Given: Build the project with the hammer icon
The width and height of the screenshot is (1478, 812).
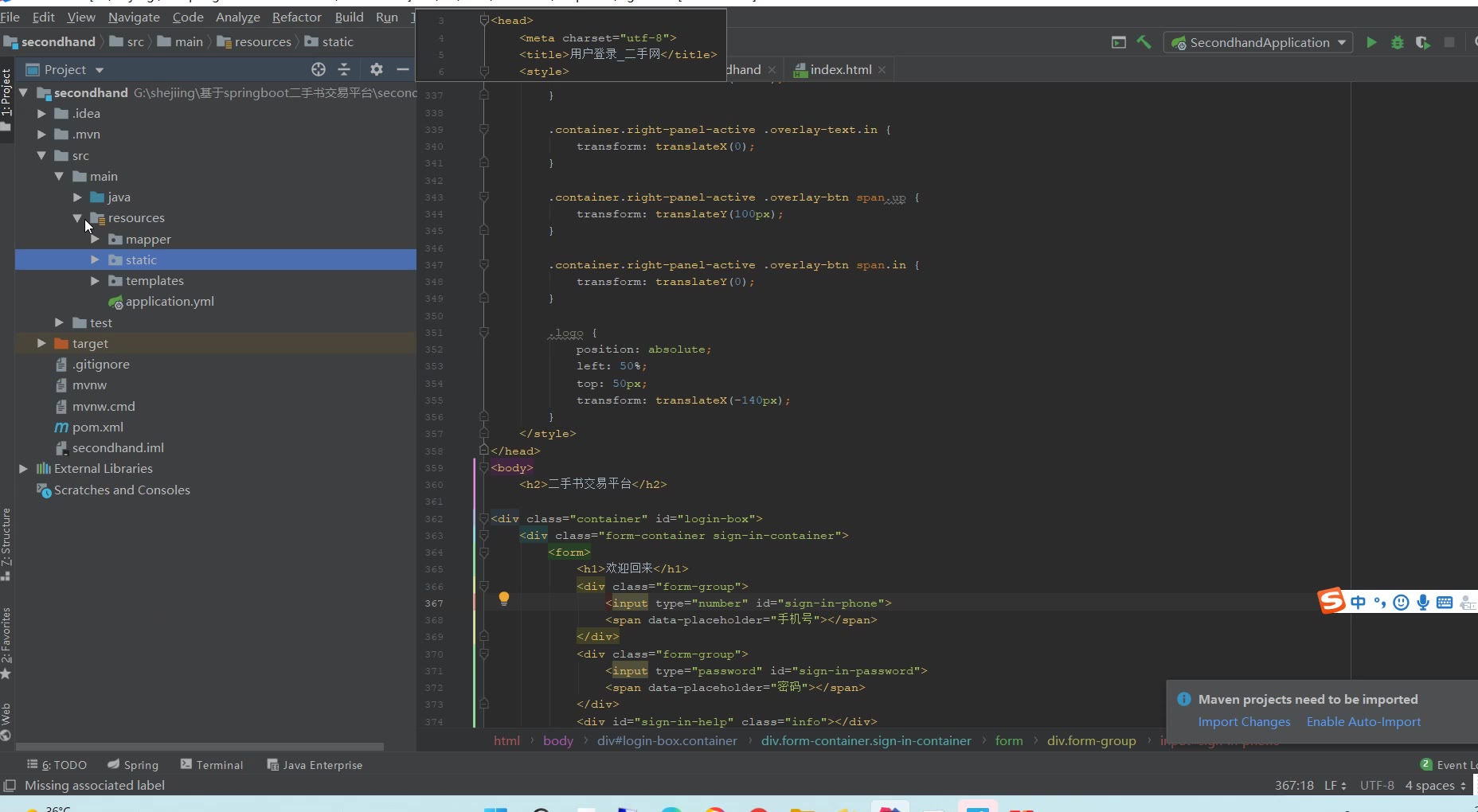Looking at the screenshot, I should [x=1144, y=42].
